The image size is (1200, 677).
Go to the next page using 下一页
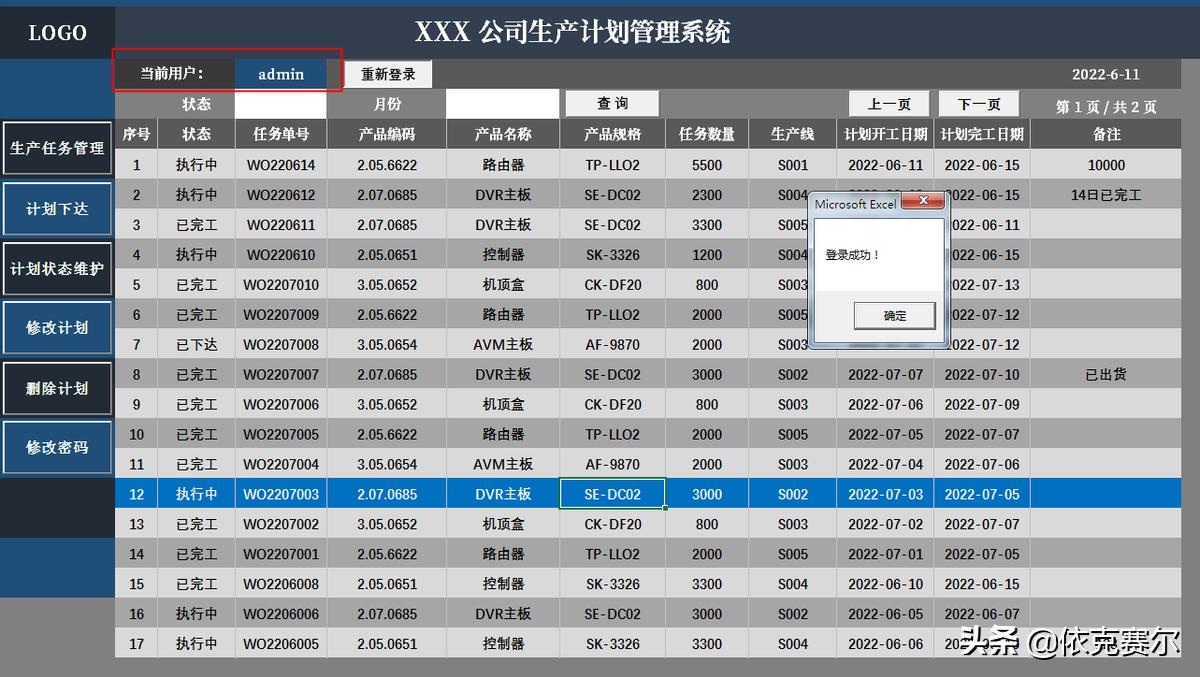click(977, 103)
